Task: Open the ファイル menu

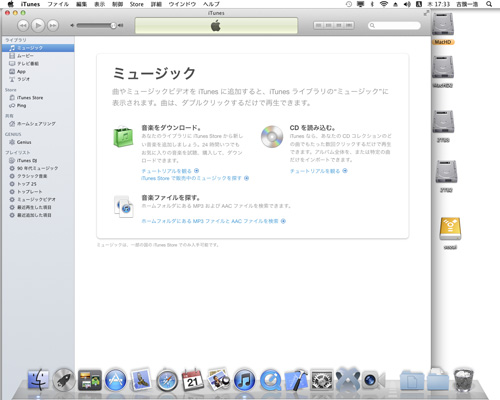Action: click(x=58, y=4)
